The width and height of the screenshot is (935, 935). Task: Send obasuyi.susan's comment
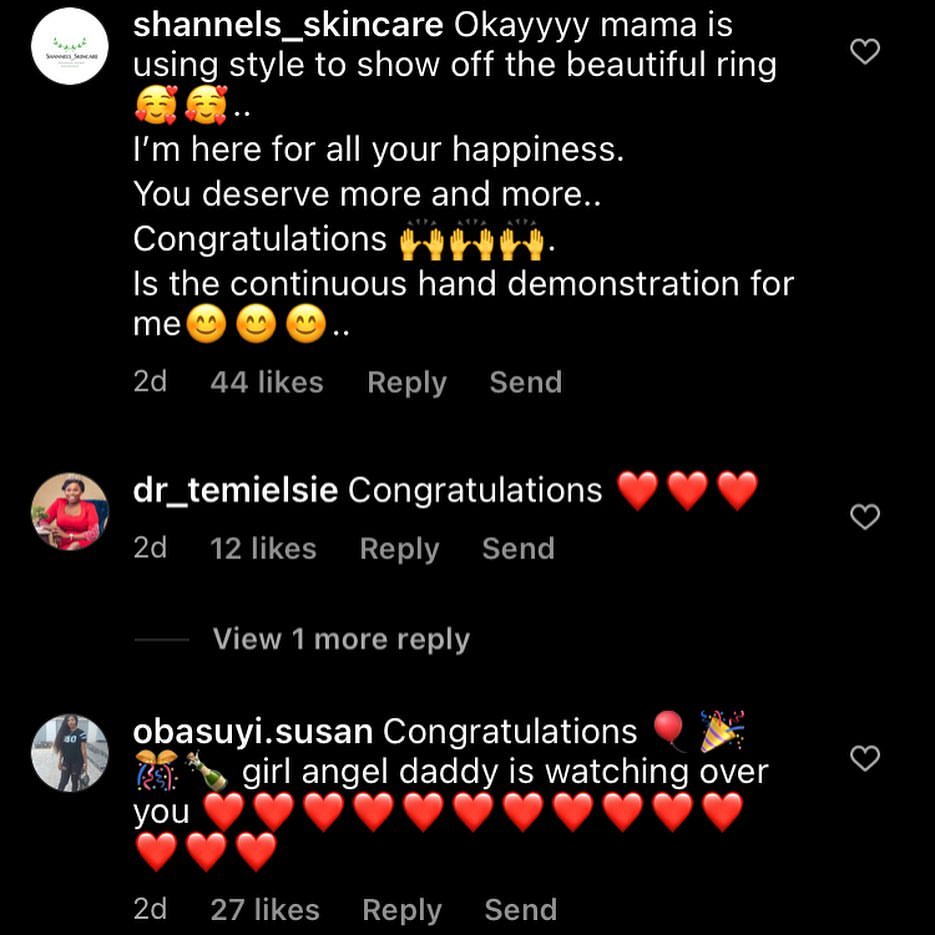(x=520, y=910)
